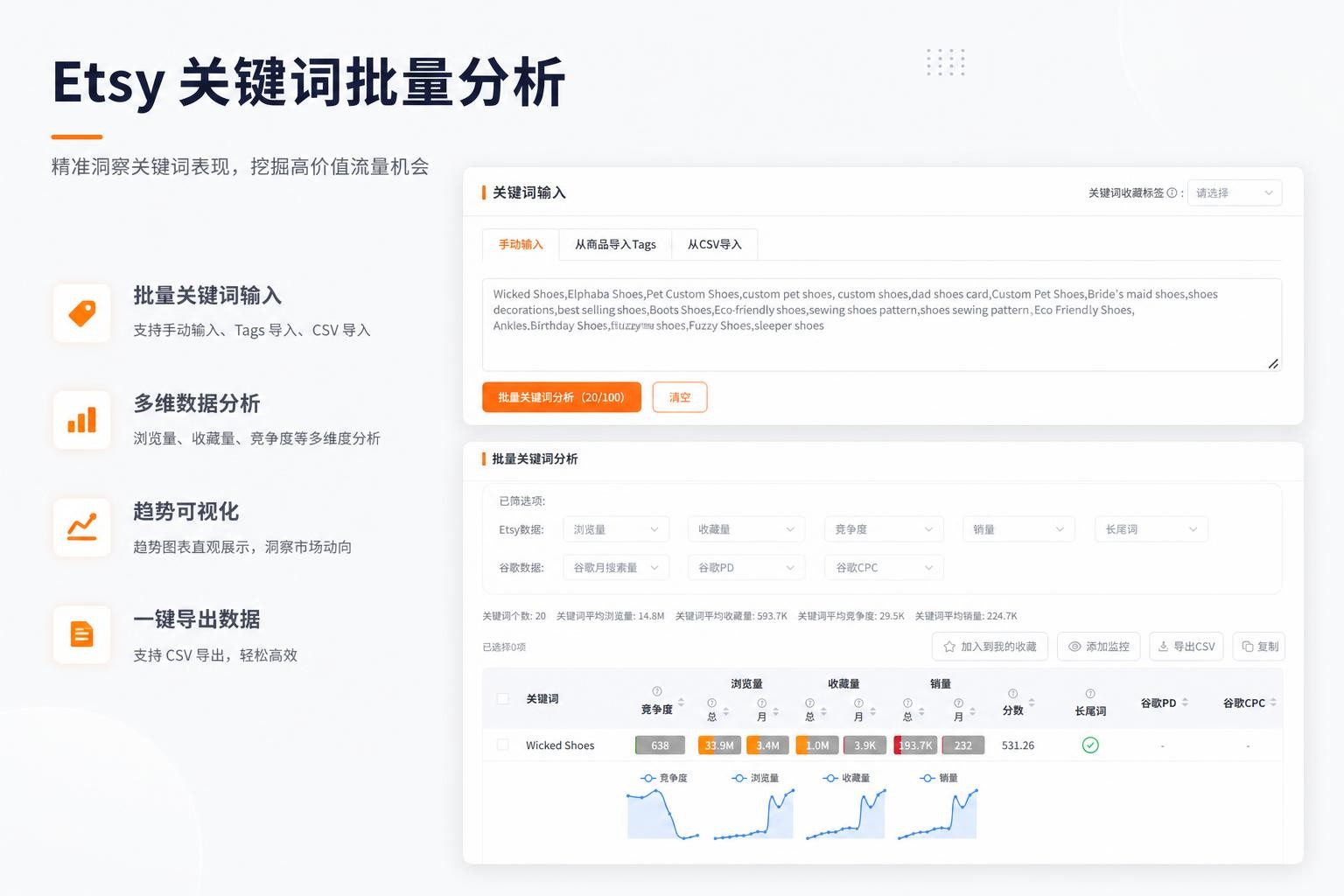Toggle the 竞争度 series in chart legend
1344x896 pixels.
coord(664,778)
